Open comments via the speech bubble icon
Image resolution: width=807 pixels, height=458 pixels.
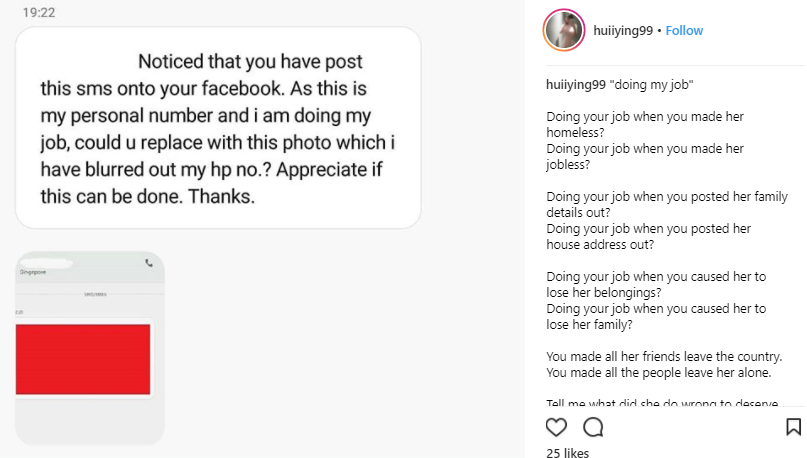click(593, 427)
